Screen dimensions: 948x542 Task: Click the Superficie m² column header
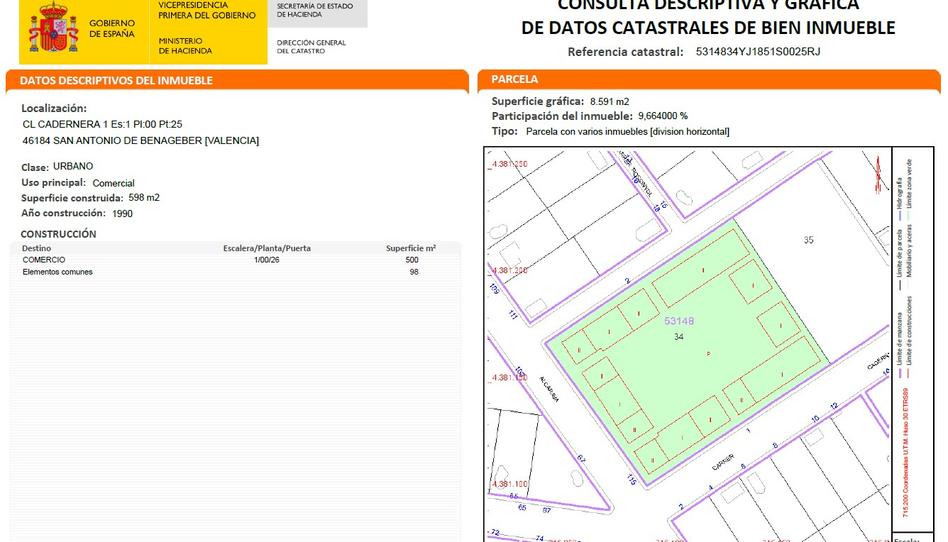411,248
